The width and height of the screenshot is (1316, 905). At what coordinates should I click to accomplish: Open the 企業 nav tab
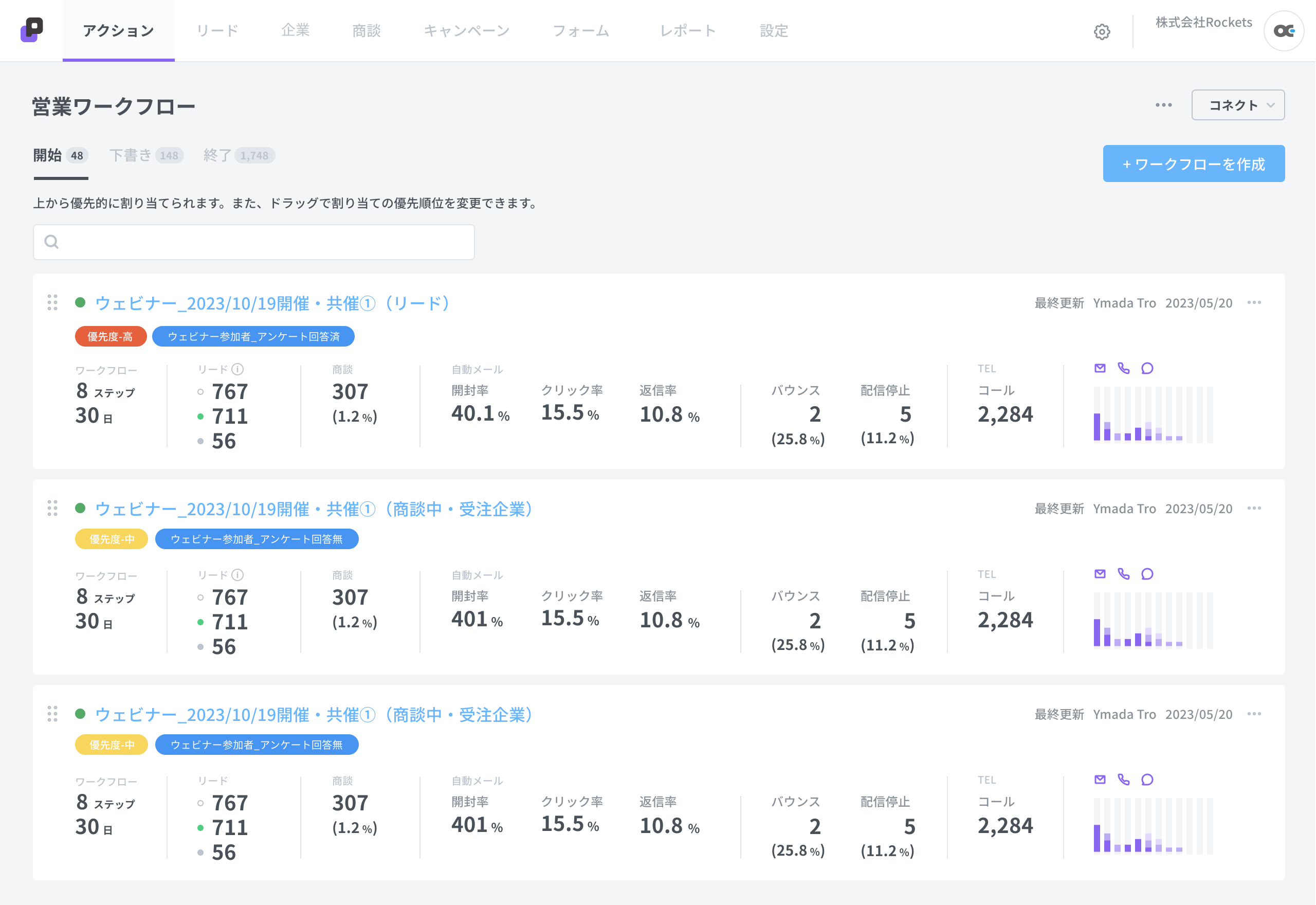click(296, 30)
